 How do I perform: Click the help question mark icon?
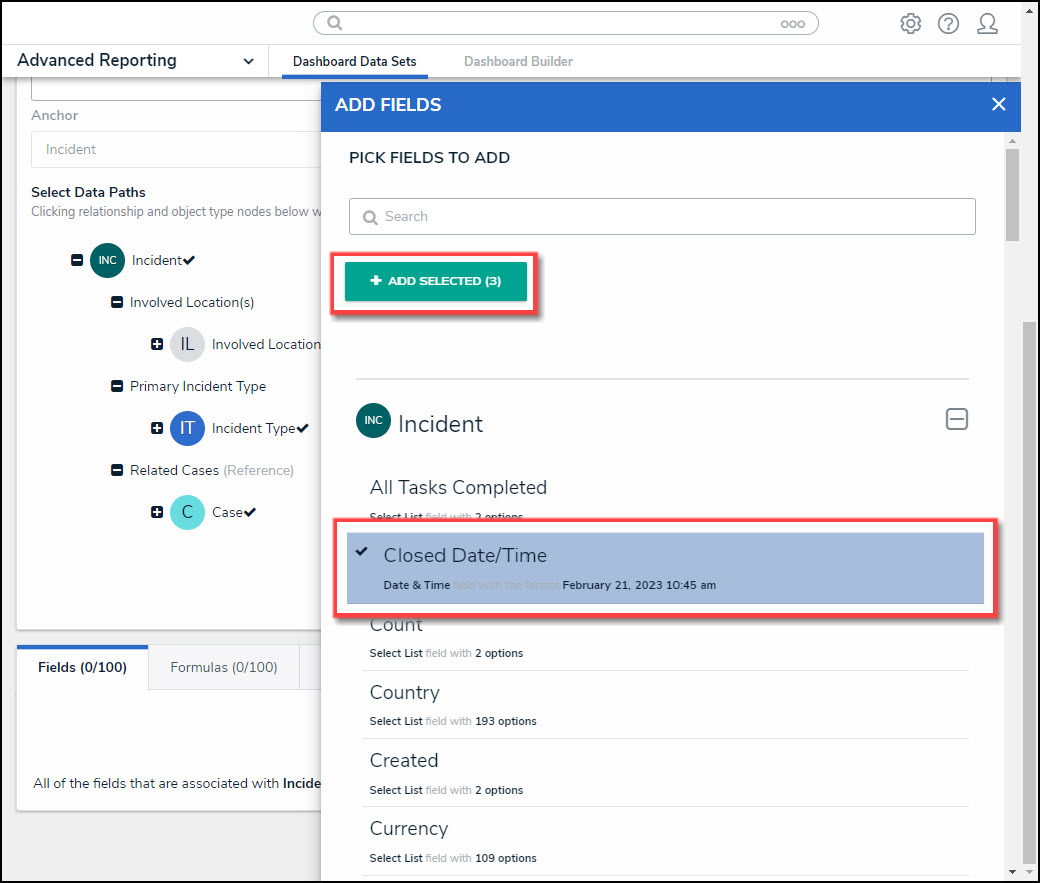pos(948,24)
